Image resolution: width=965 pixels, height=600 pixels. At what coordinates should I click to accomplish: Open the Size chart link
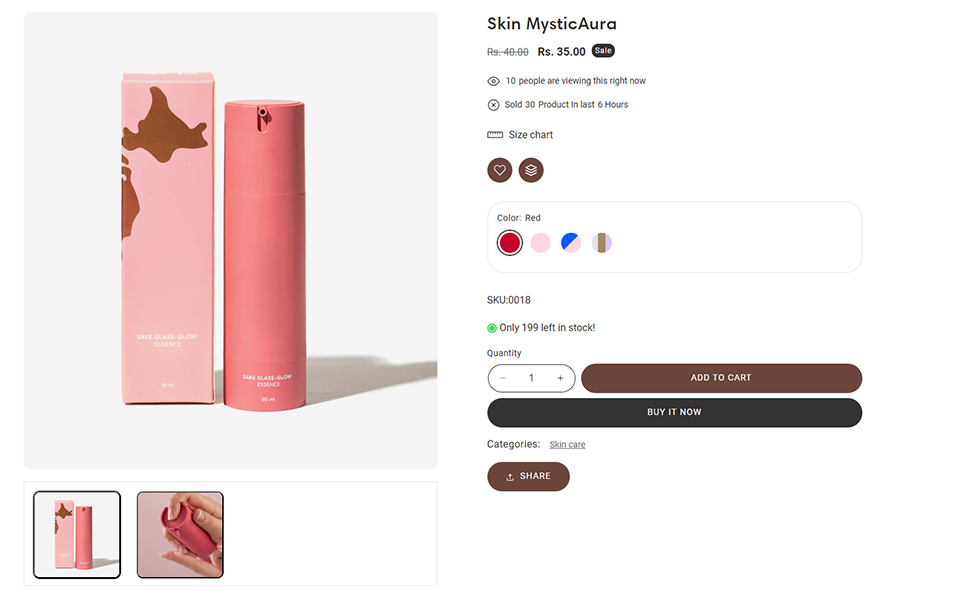tap(530, 135)
